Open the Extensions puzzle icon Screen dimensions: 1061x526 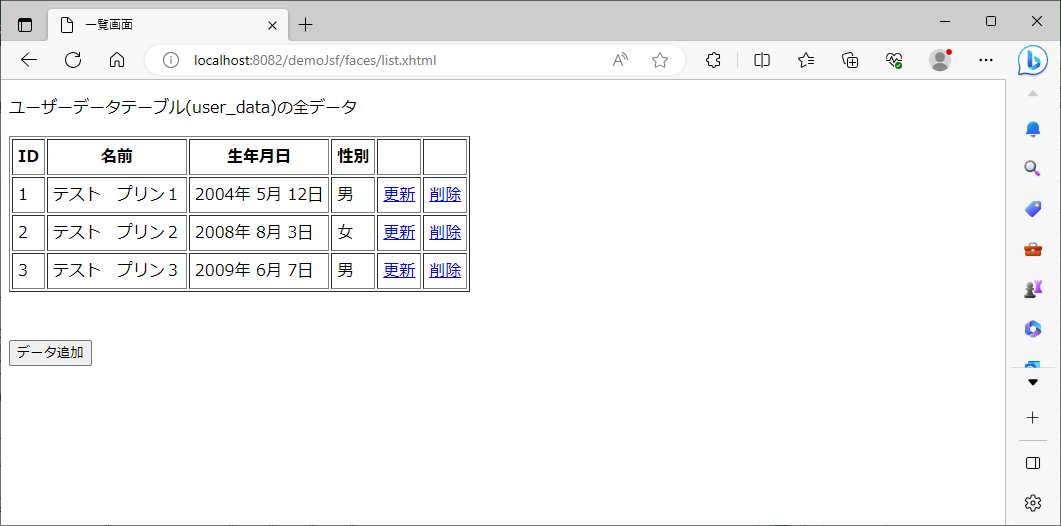click(713, 60)
